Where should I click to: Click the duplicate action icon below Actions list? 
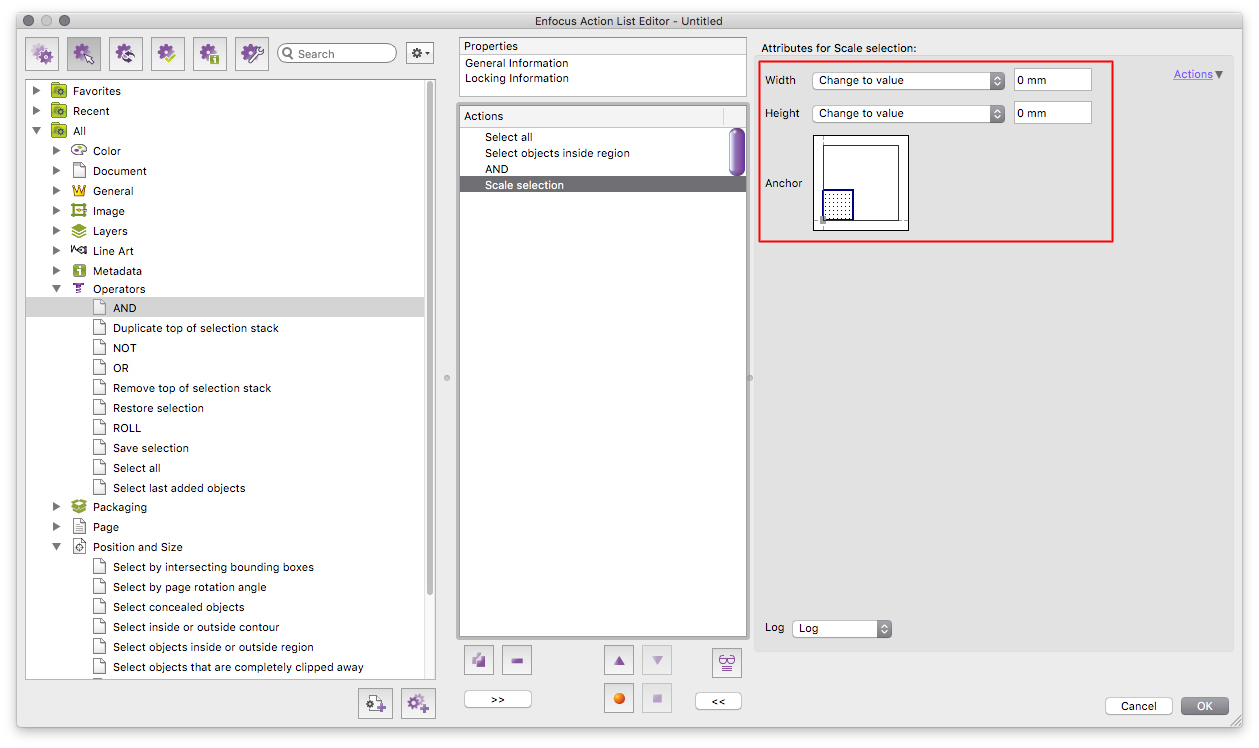[x=480, y=660]
